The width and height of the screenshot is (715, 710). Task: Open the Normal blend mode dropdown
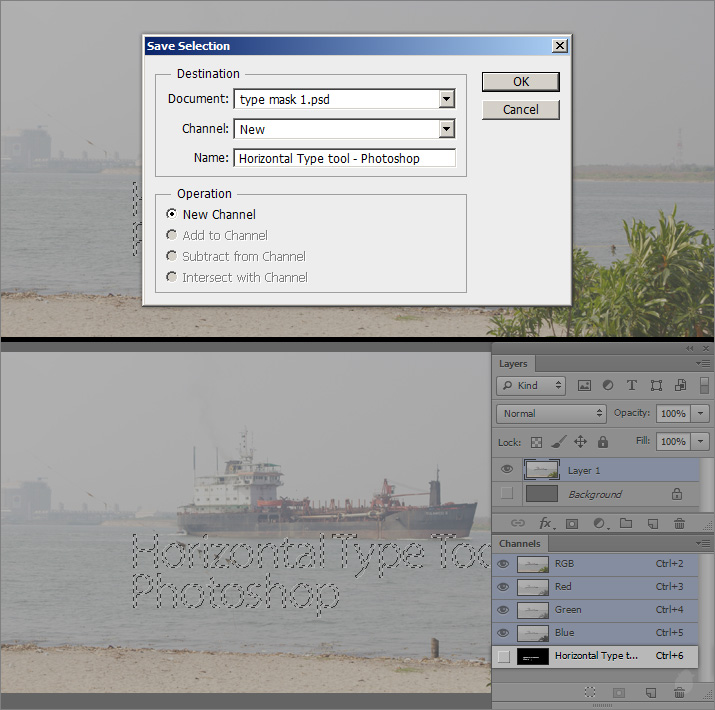551,413
